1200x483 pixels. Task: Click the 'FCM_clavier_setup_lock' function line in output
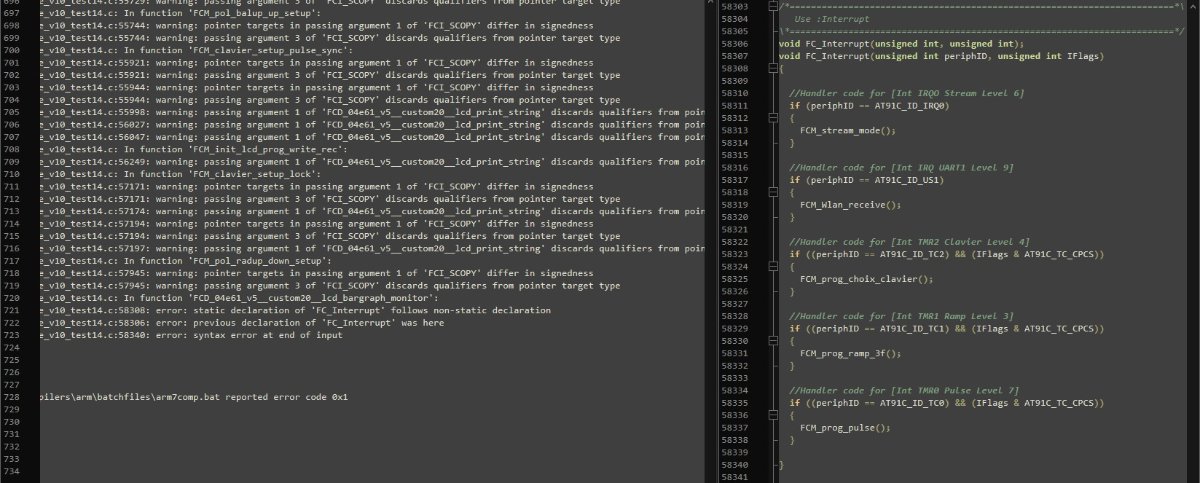click(x=180, y=174)
